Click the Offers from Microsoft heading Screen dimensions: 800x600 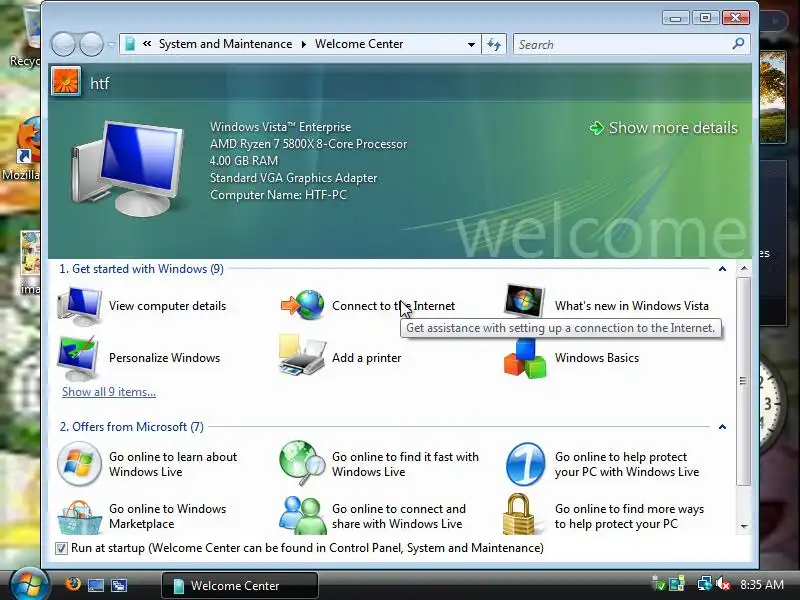point(132,427)
